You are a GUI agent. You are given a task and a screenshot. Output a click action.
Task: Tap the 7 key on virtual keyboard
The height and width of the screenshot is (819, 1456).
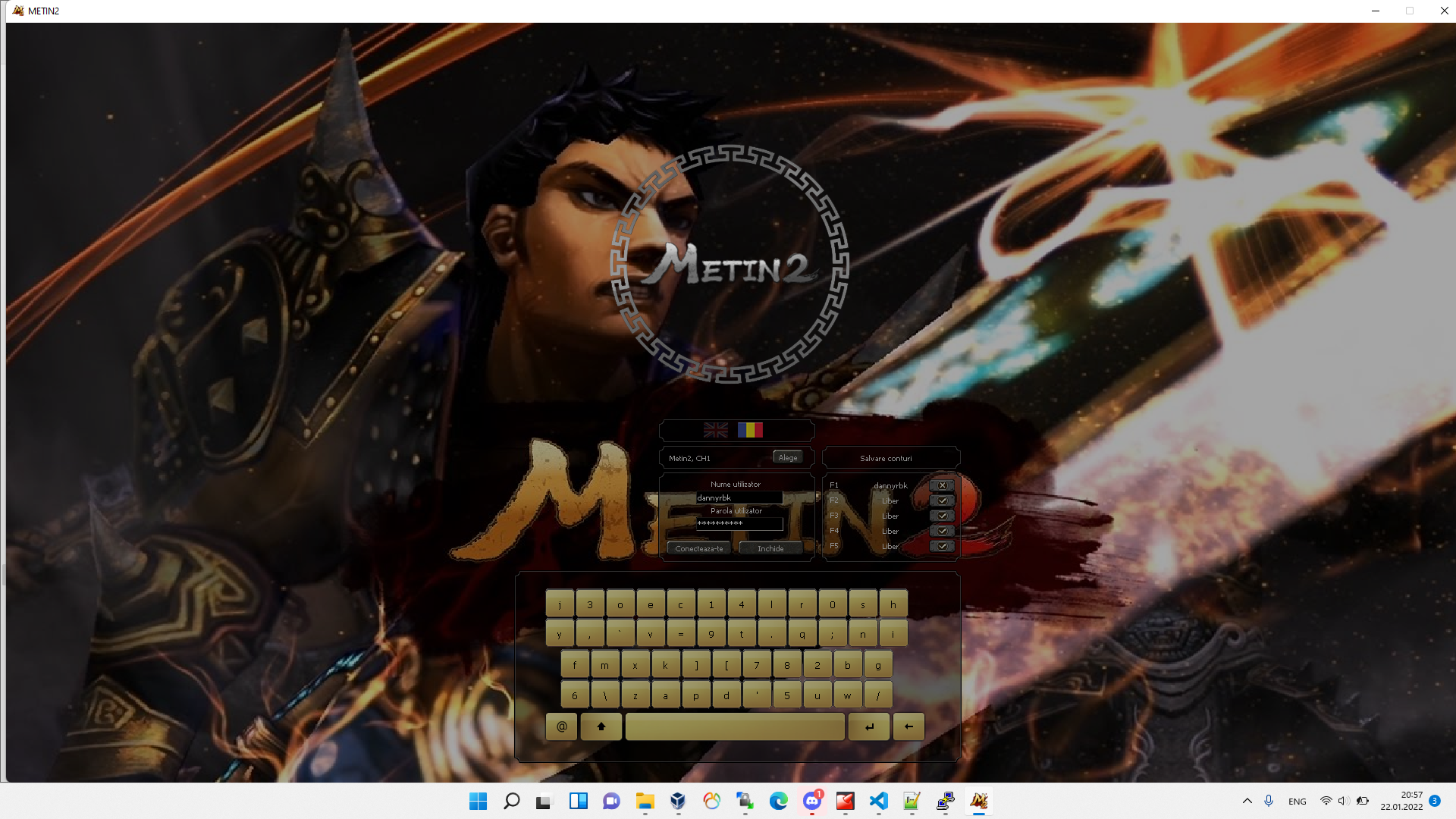point(757,665)
